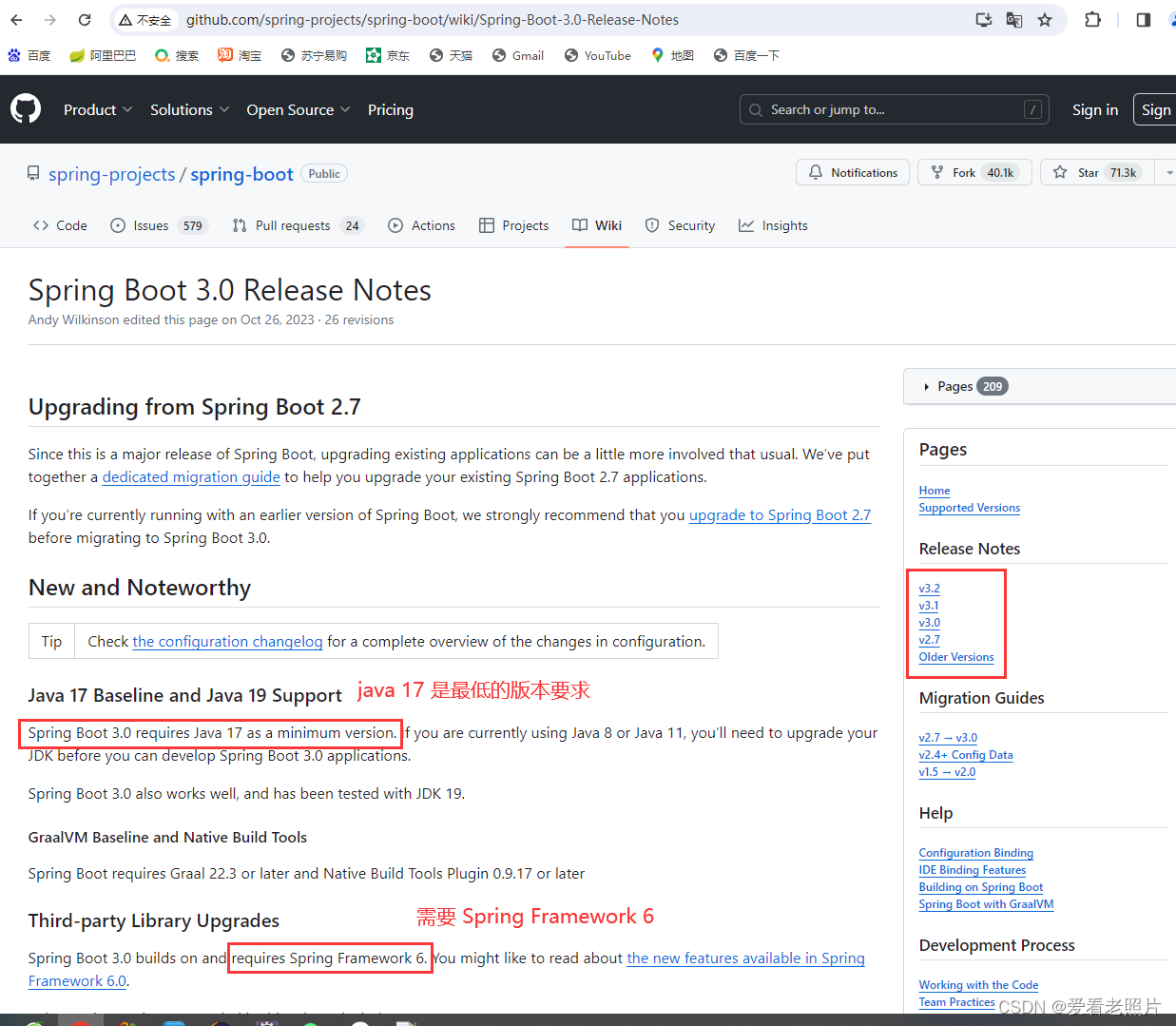Open the translate page icon
Viewport: 1176px width, 1026px height.
tap(1014, 20)
